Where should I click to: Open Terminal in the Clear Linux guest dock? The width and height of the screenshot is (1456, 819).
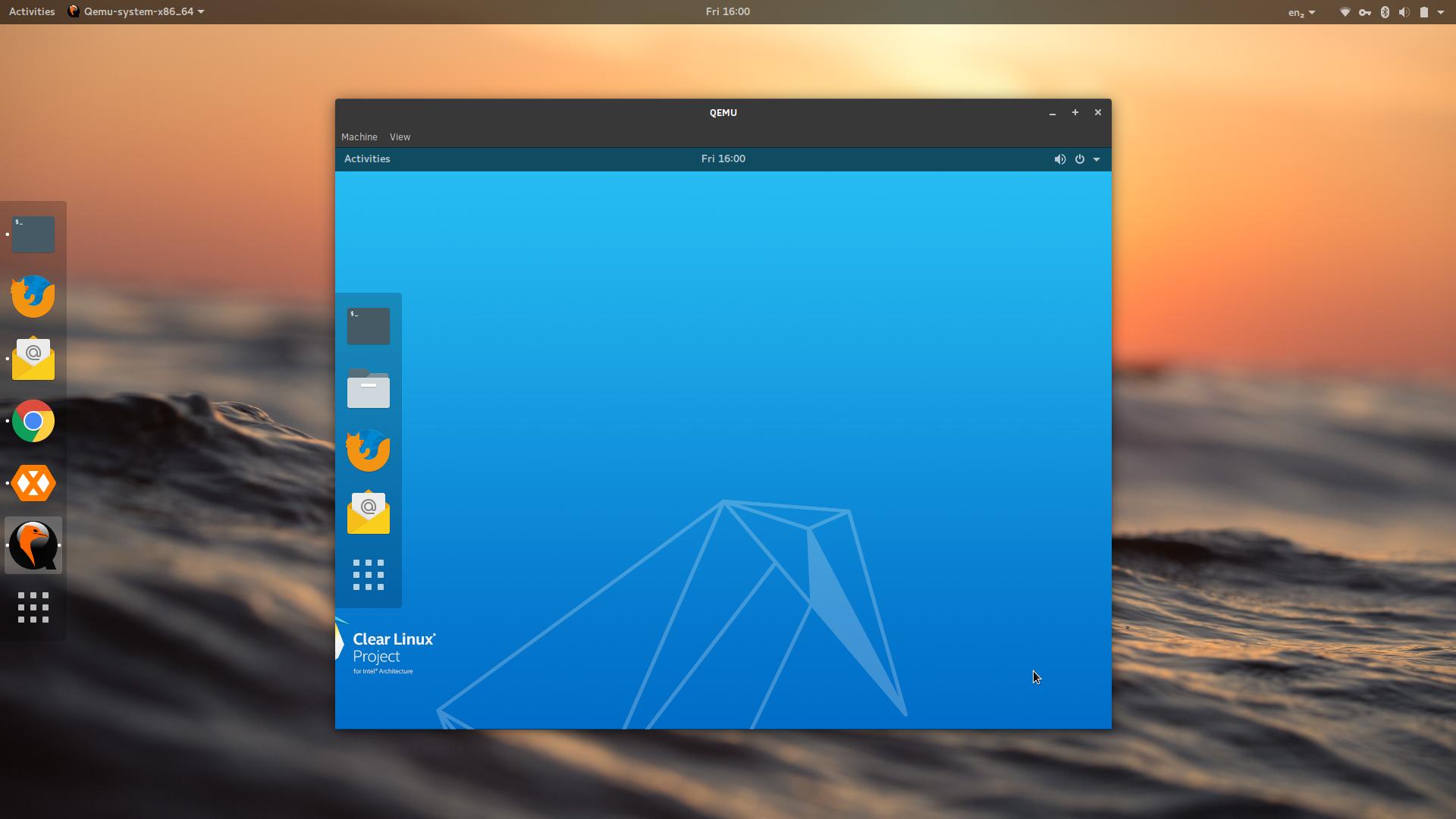tap(369, 326)
